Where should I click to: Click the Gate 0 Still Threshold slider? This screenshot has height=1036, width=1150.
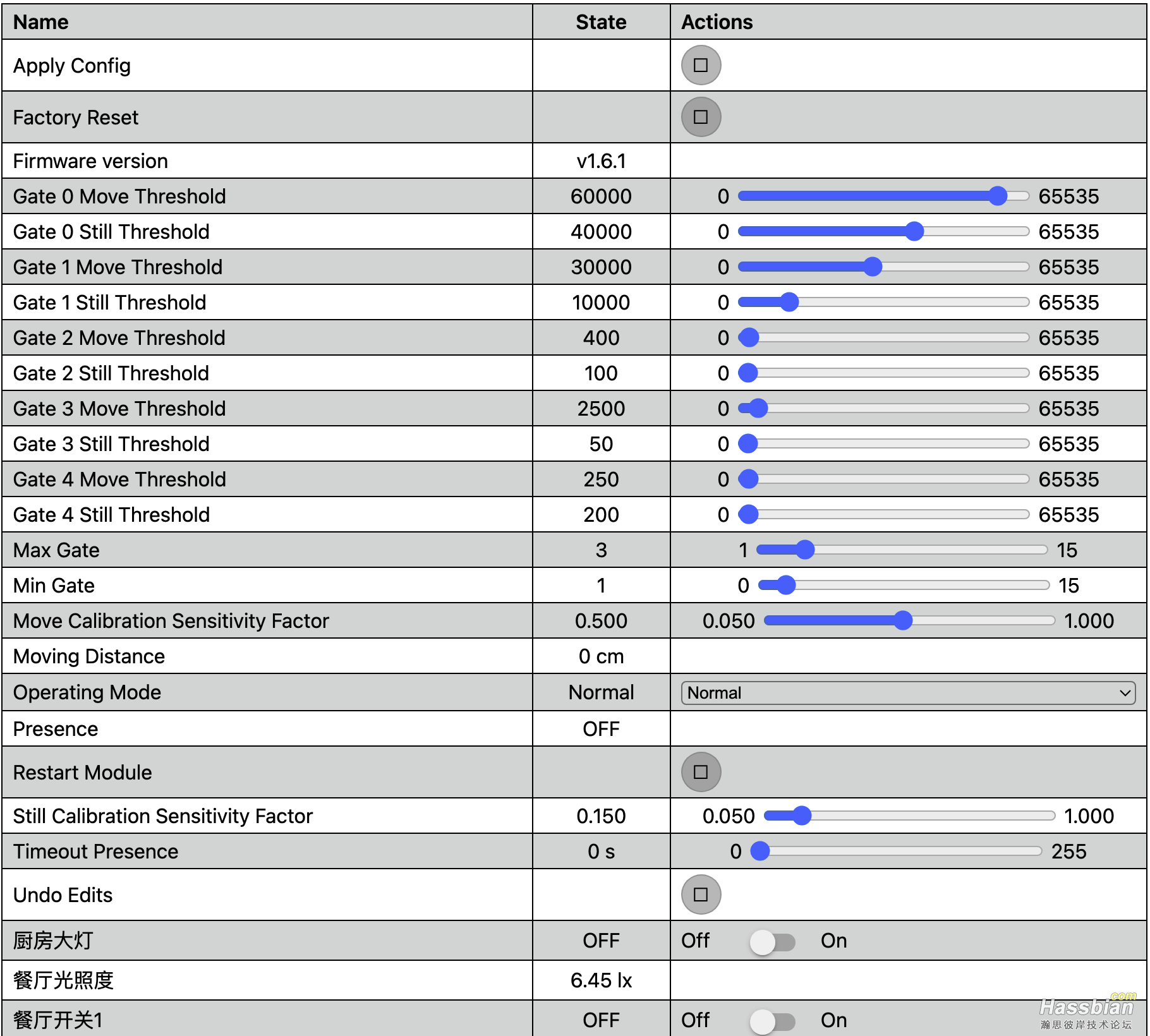[x=883, y=231]
